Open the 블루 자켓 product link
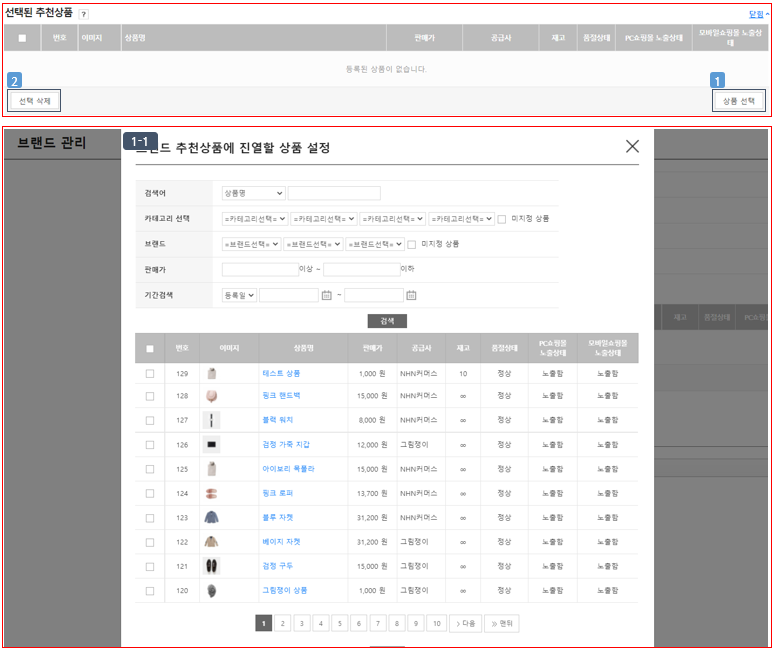 (x=277, y=518)
